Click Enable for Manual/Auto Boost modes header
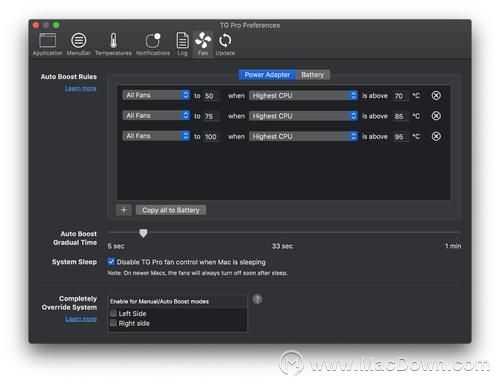The image size is (500, 381). (x=159, y=301)
